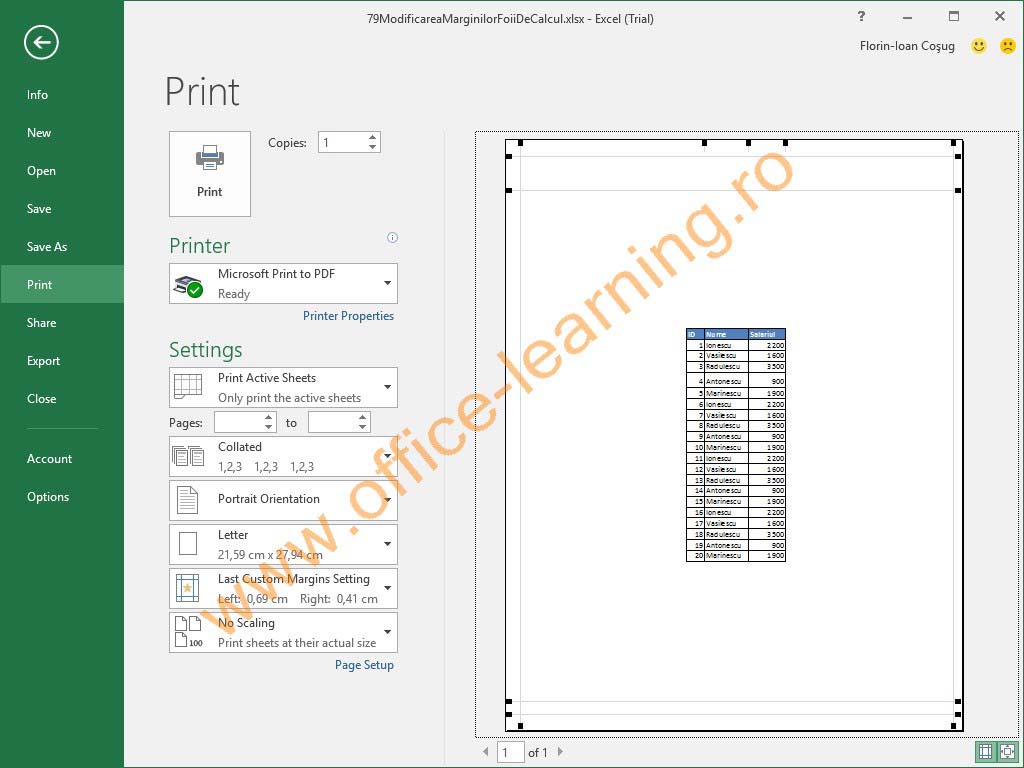The image size is (1024, 768).
Task: Click the frown feedback icon
Action: (x=1008, y=46)
